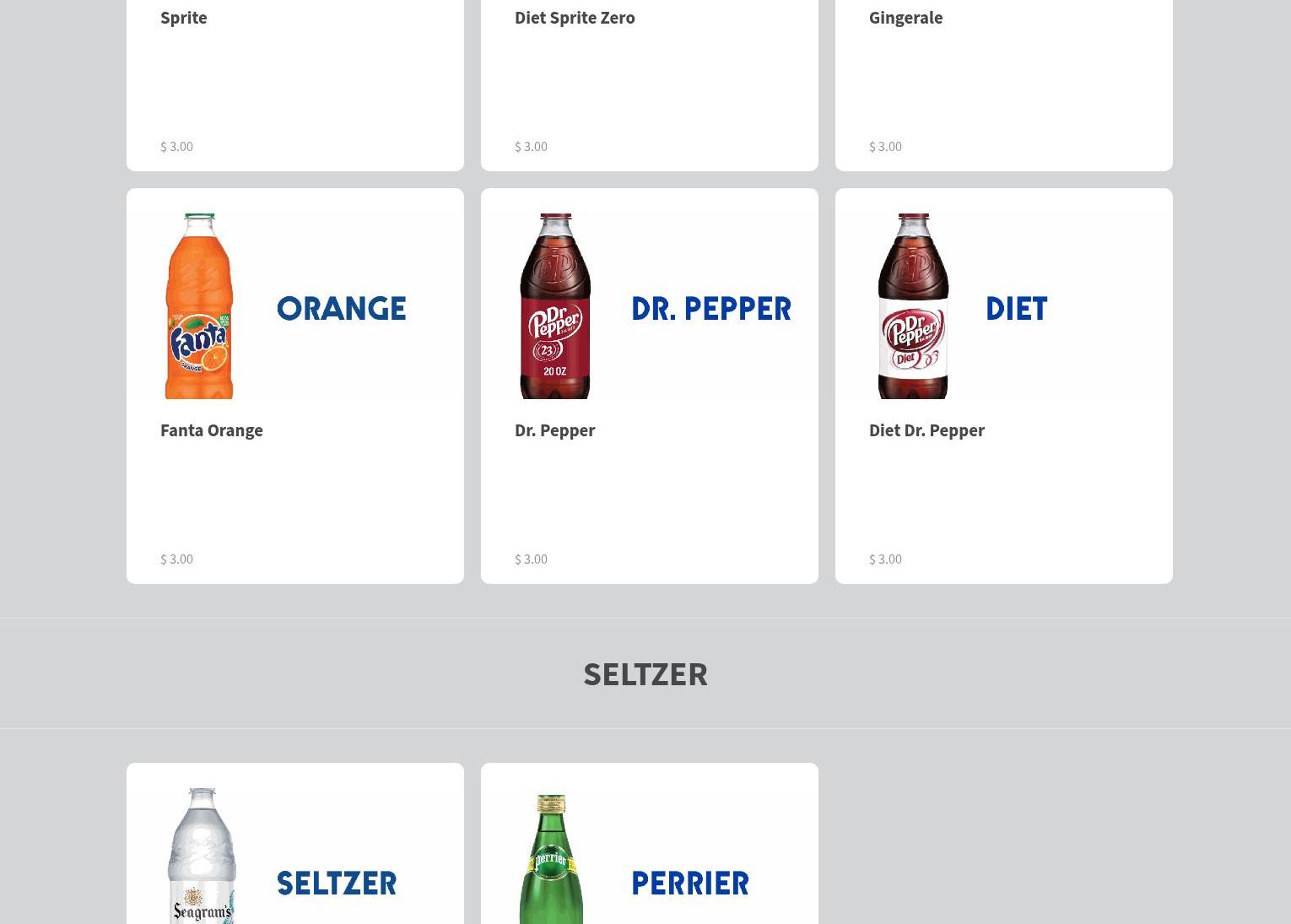Click the Fanta Orange $3.00 price
Screen dimensions: 1291x924
176,559
